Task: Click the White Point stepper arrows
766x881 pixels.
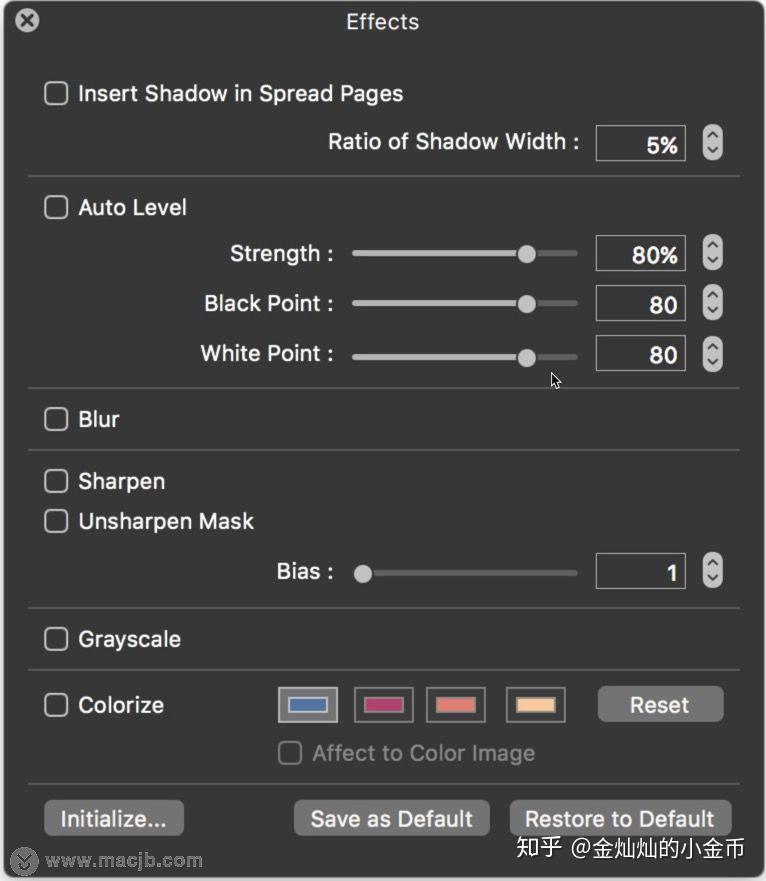Action: click(x=712, y=354)
